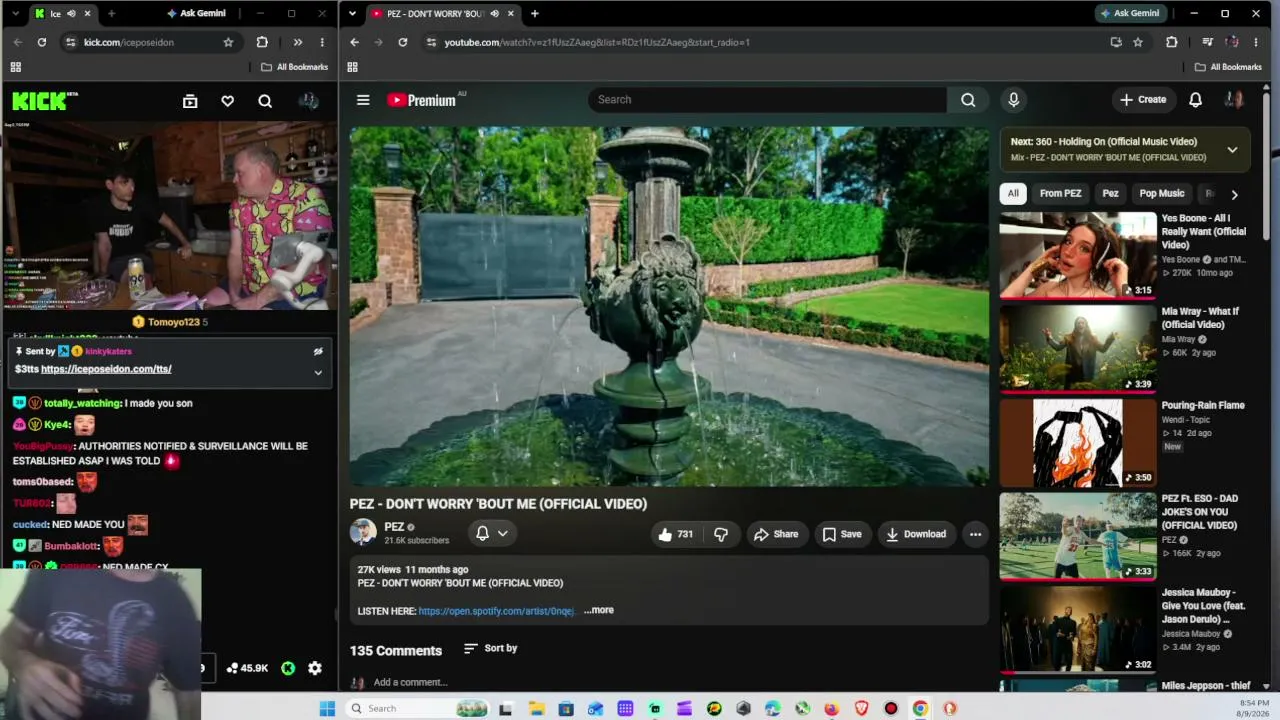1280x720 pixels.
Task: Open Kick chat settings gear
Action: (315, 668)
